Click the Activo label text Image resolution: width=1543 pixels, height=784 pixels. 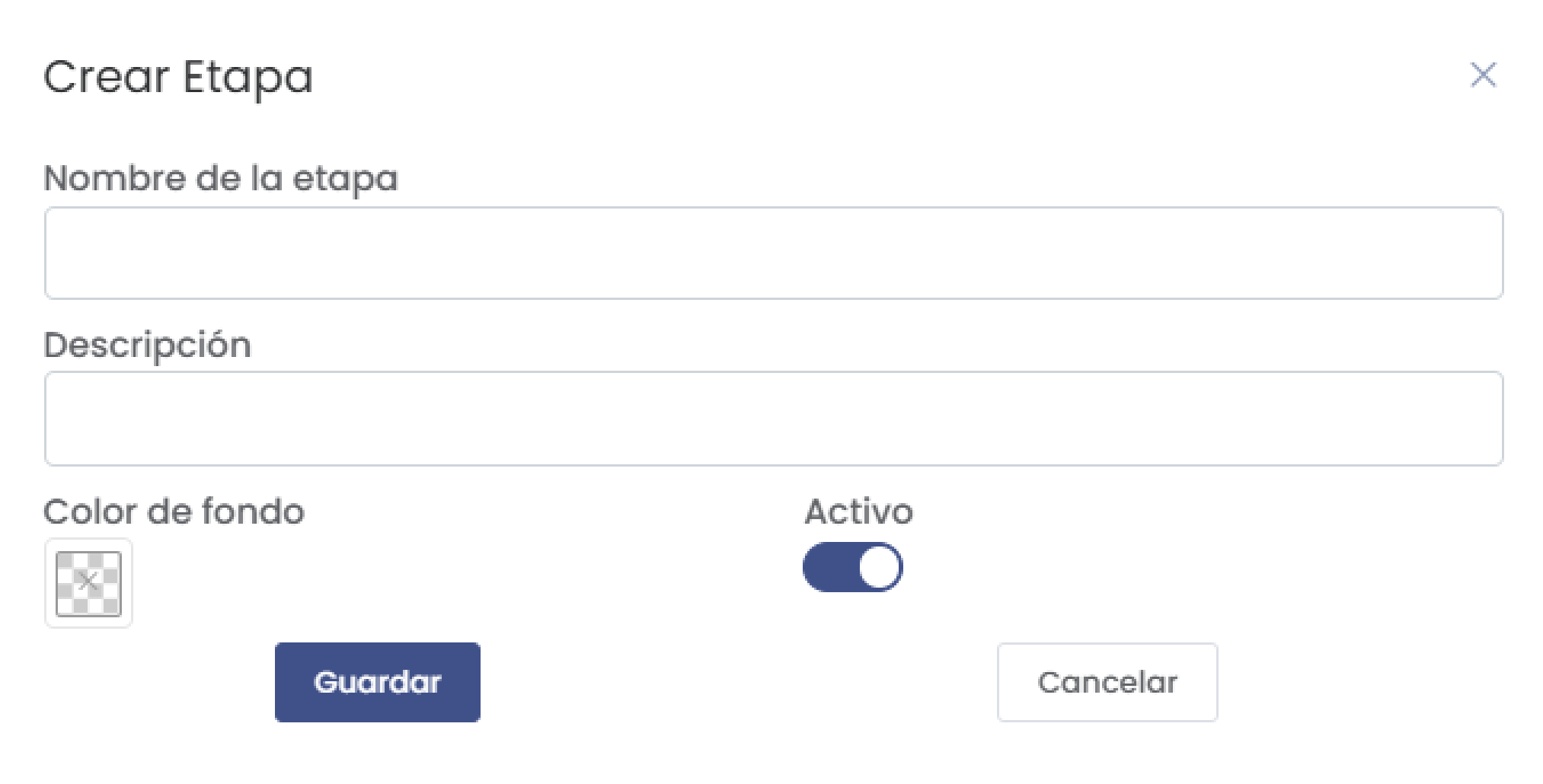click(859, 512)
